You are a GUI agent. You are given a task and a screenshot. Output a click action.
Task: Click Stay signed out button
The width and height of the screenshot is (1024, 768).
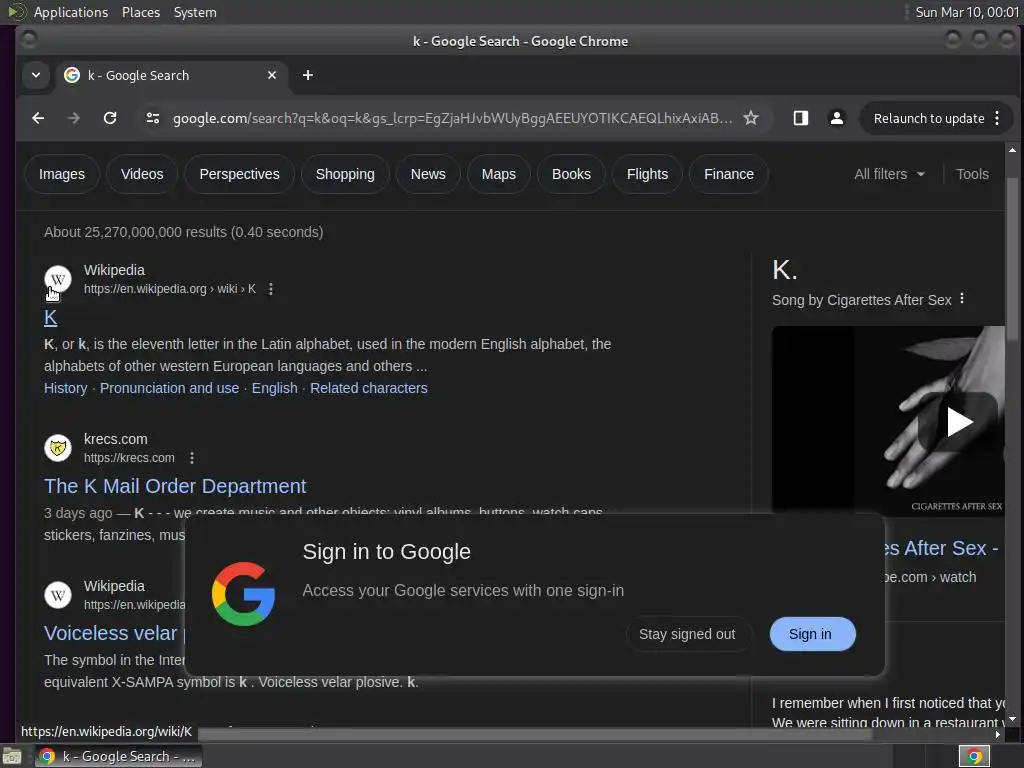click(687, 634)
